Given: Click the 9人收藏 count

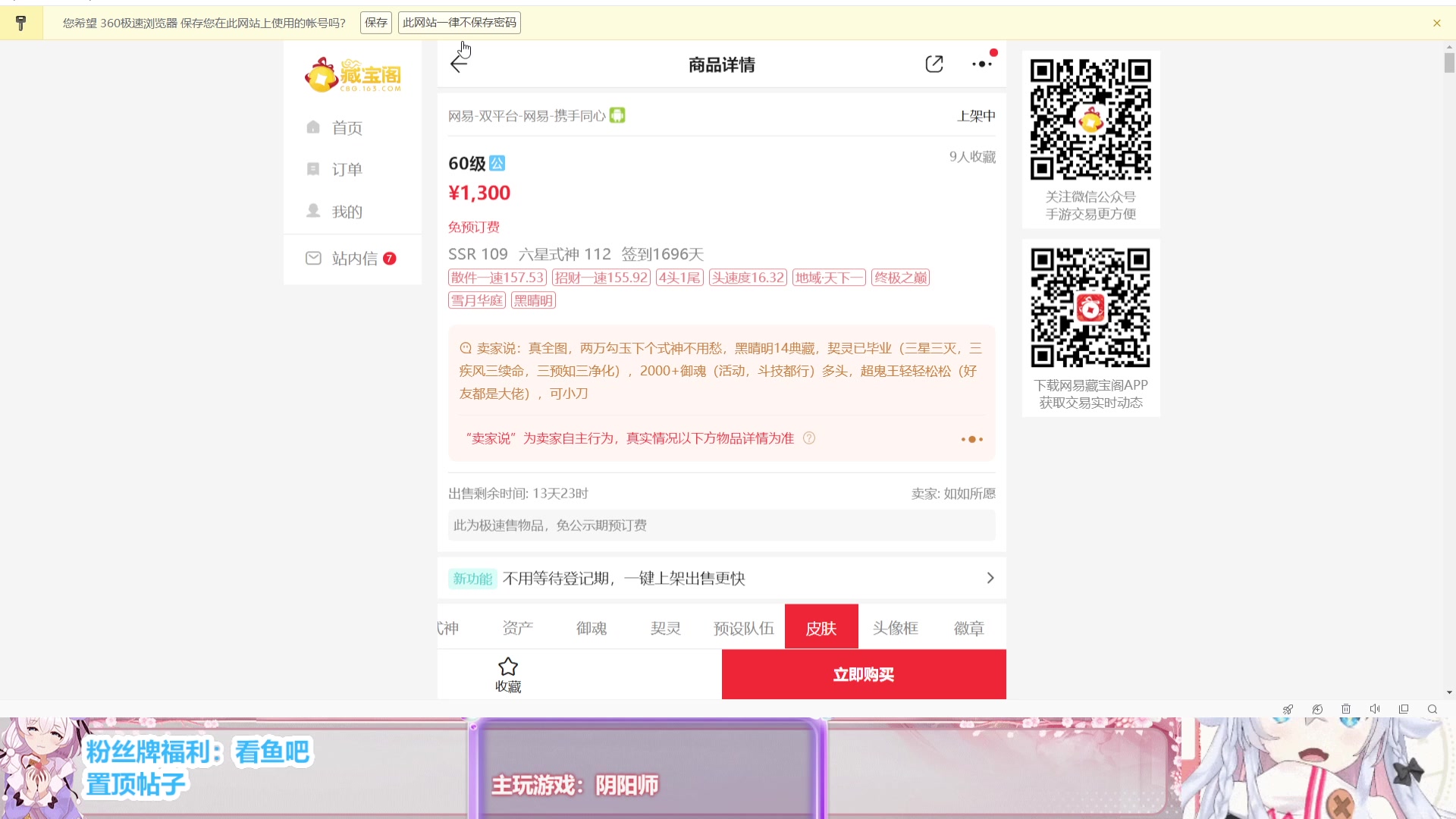Looking at the screenshot, I should tap(972, 157).
